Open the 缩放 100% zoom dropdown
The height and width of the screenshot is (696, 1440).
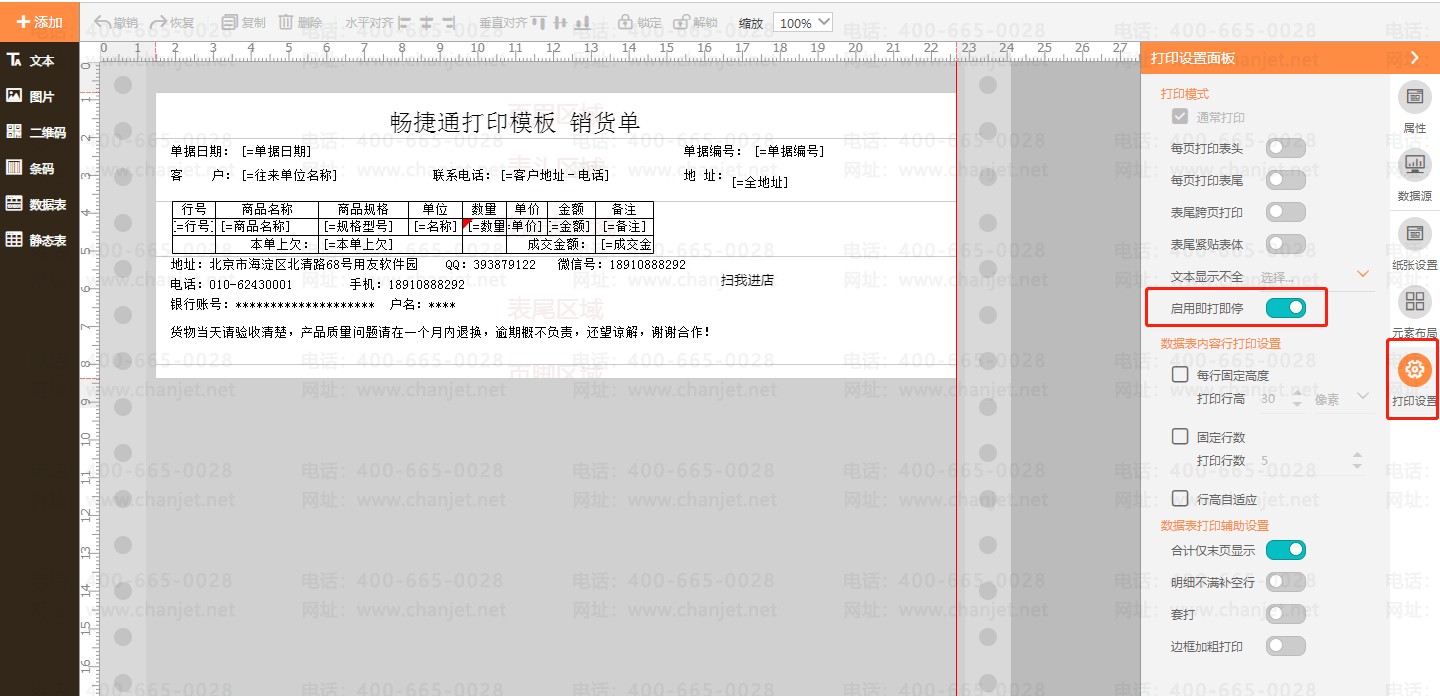[803, 22]
